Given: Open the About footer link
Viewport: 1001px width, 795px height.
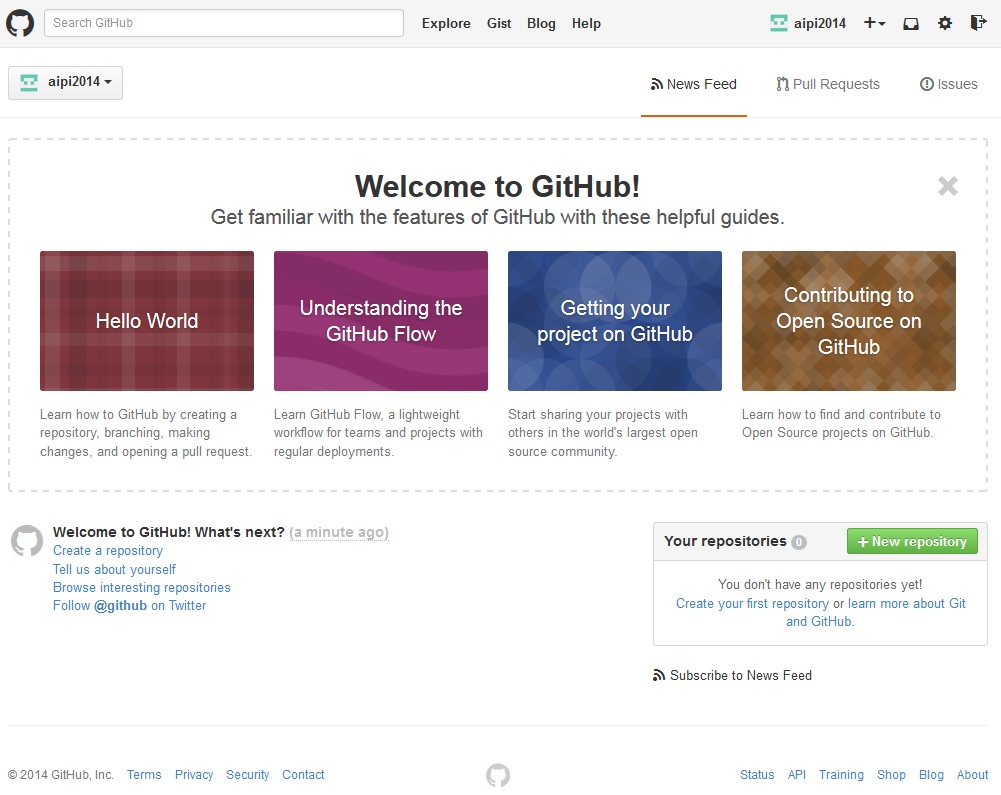Looking at the screenshot, I should (972, 775).
